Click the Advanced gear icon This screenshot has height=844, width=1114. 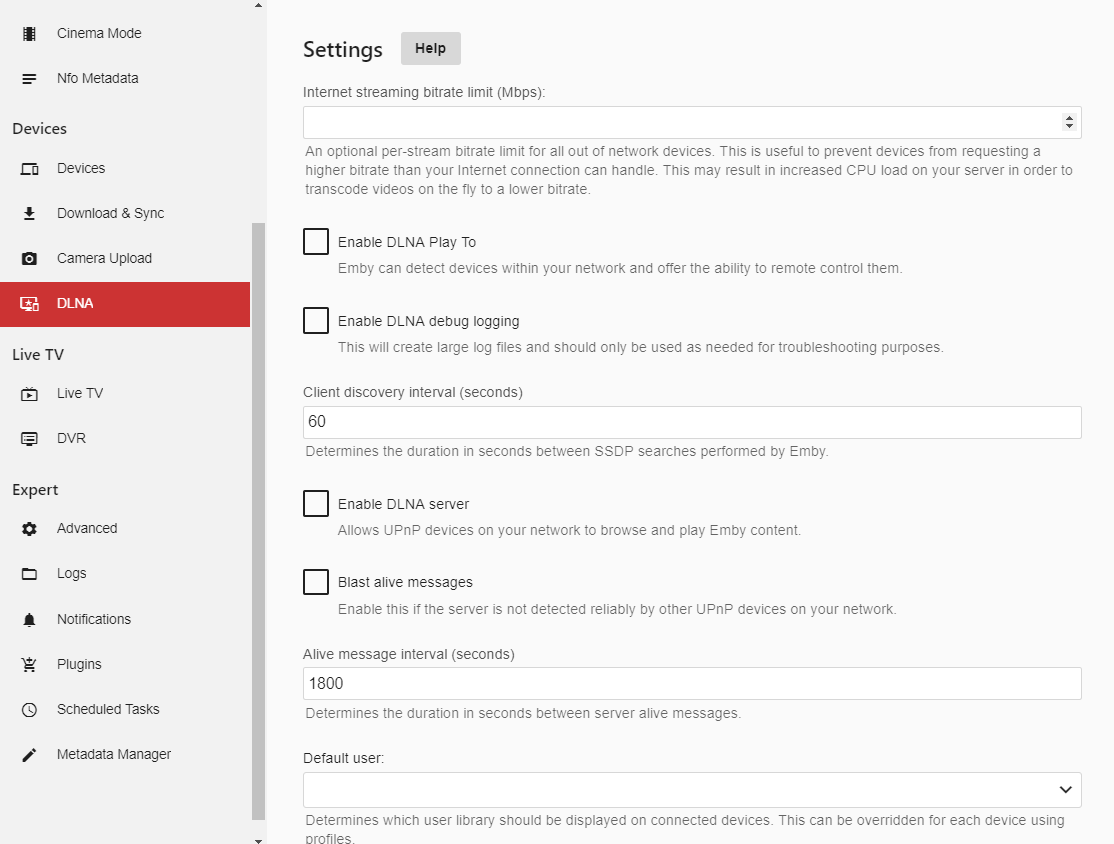[x=29, y=529]
